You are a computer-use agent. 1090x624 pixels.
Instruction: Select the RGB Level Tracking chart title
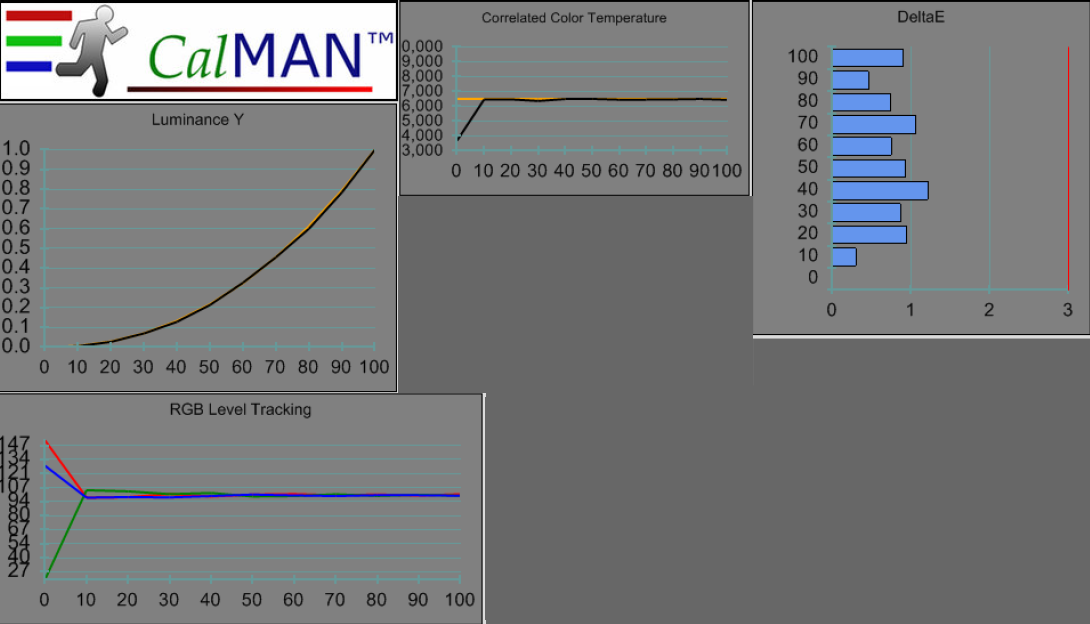[x=240, y=409]
